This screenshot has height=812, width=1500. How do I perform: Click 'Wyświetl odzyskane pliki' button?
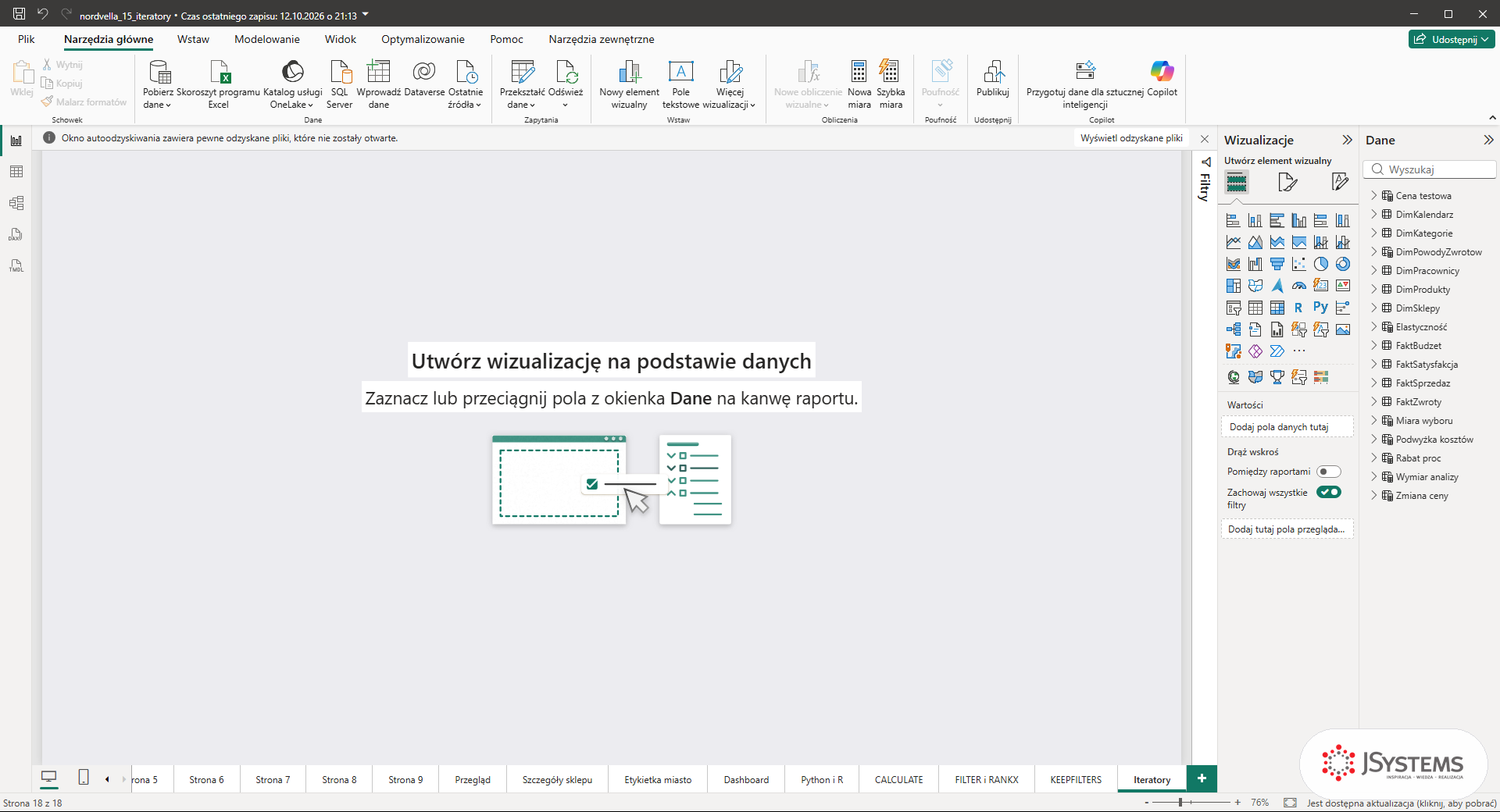(x=1131, y=138)
